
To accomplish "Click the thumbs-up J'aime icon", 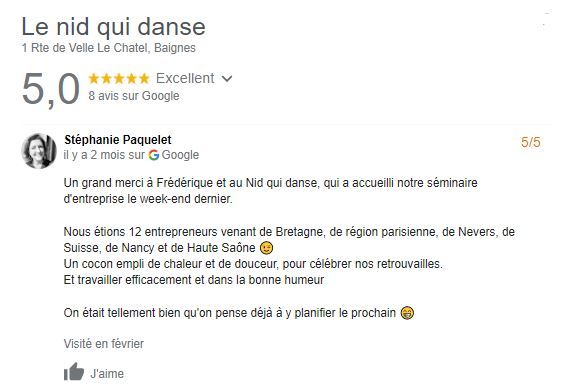I will (x=74, y=372).
